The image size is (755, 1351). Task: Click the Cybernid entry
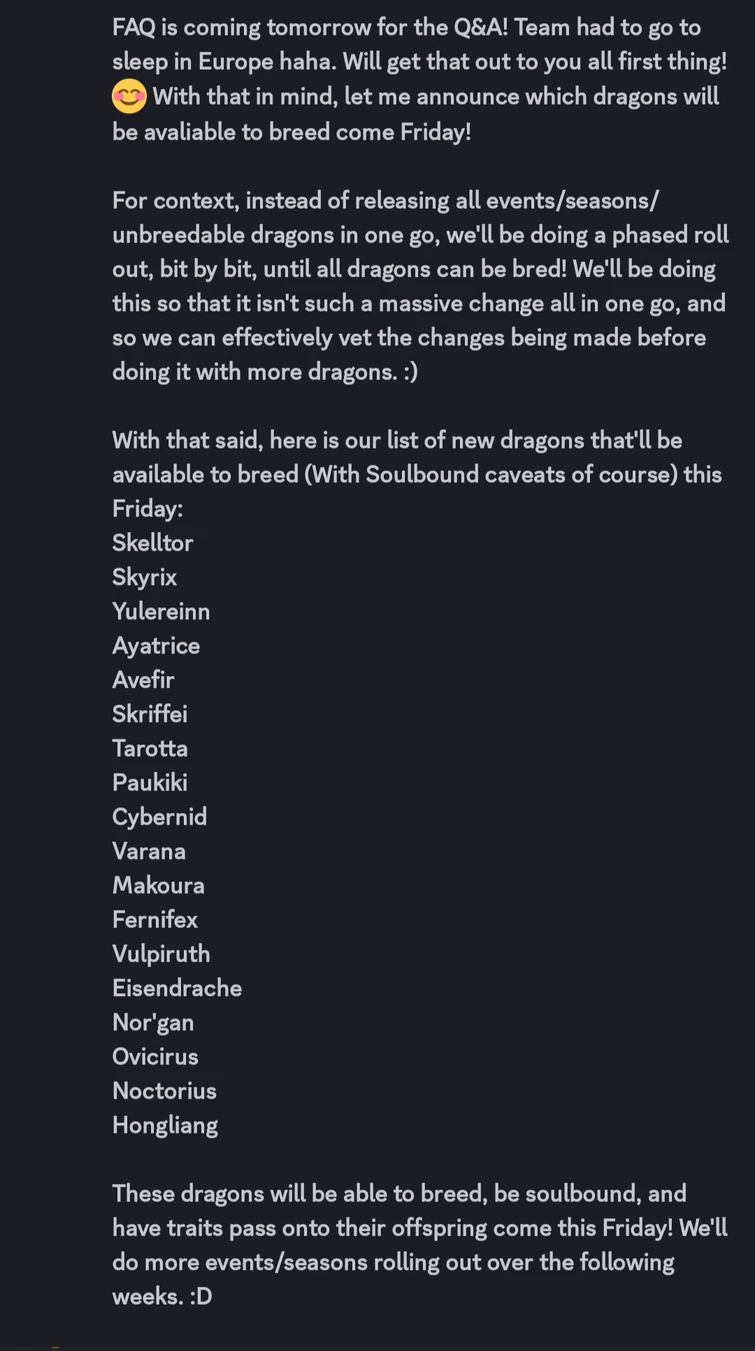(159, 817)
